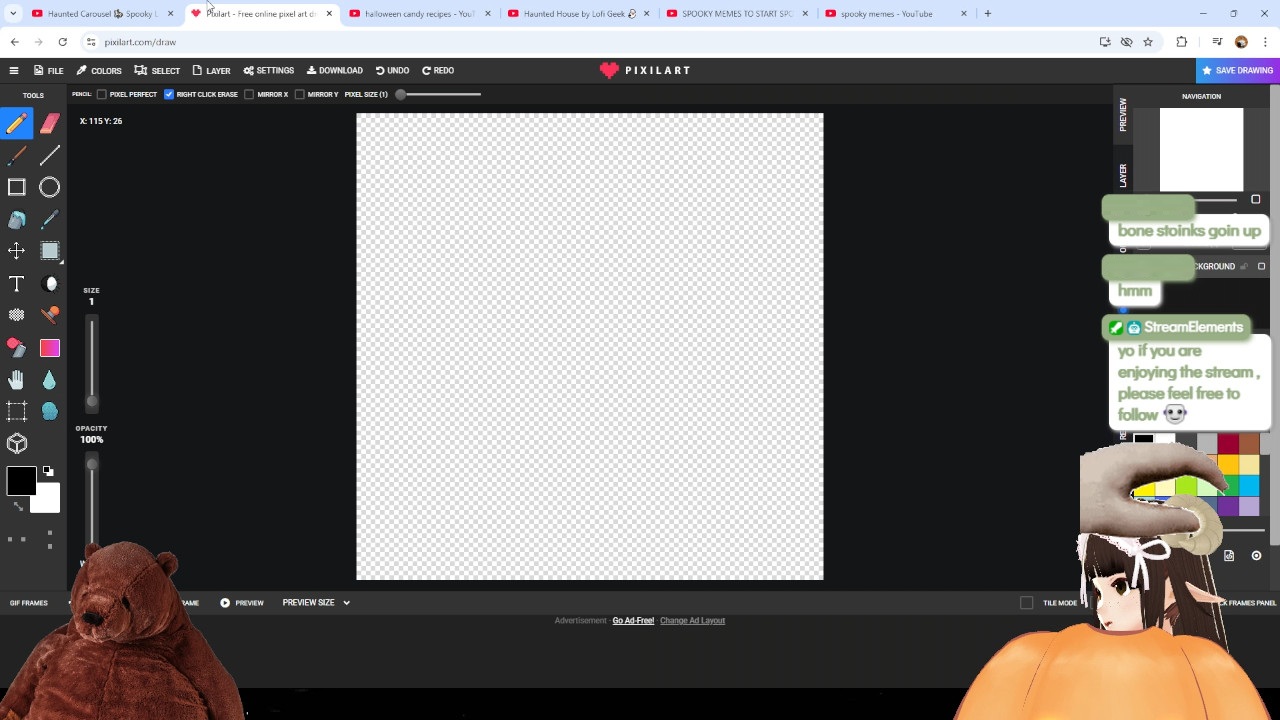Switch to the Haunted Carousel browser tab
Screen dimensions: 1280x720
[x=103, y=14]
